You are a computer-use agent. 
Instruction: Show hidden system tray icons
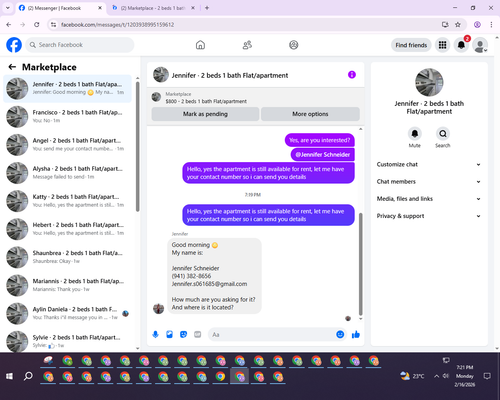tap(436, 376)
